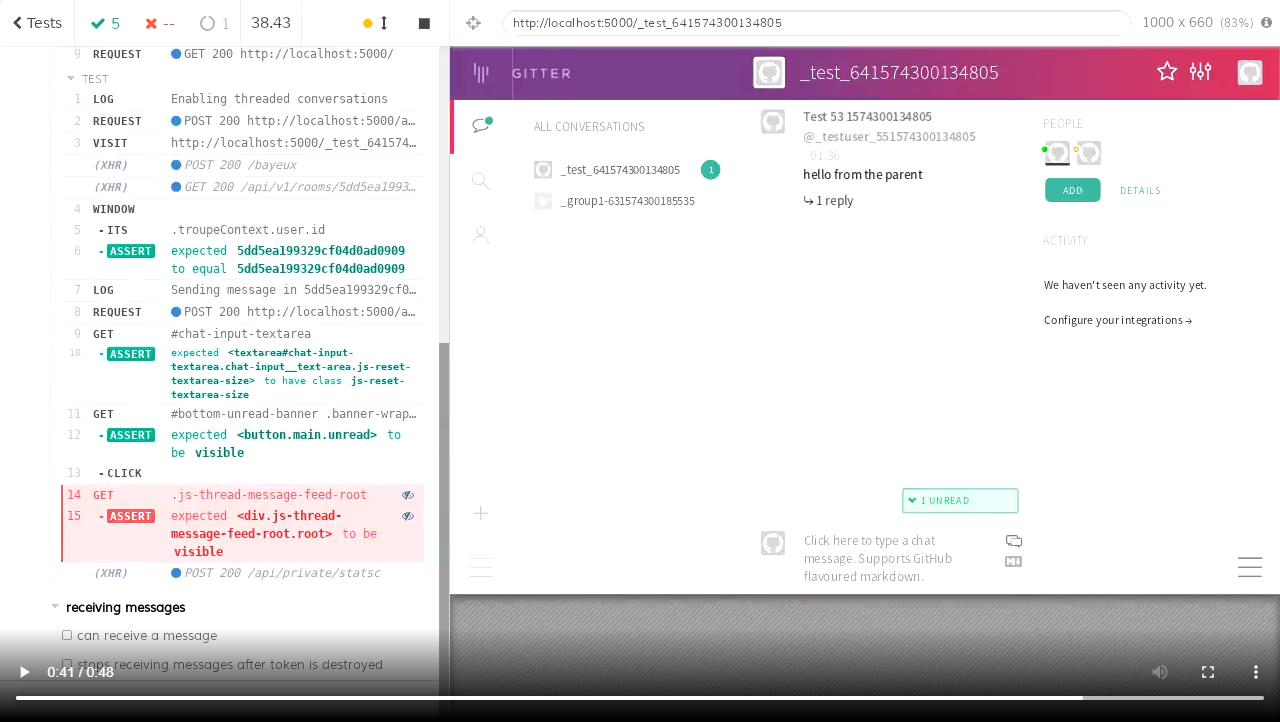The image size is (1280, 722).
Task: Click the stop test run button
Action: tap(424, 23)
